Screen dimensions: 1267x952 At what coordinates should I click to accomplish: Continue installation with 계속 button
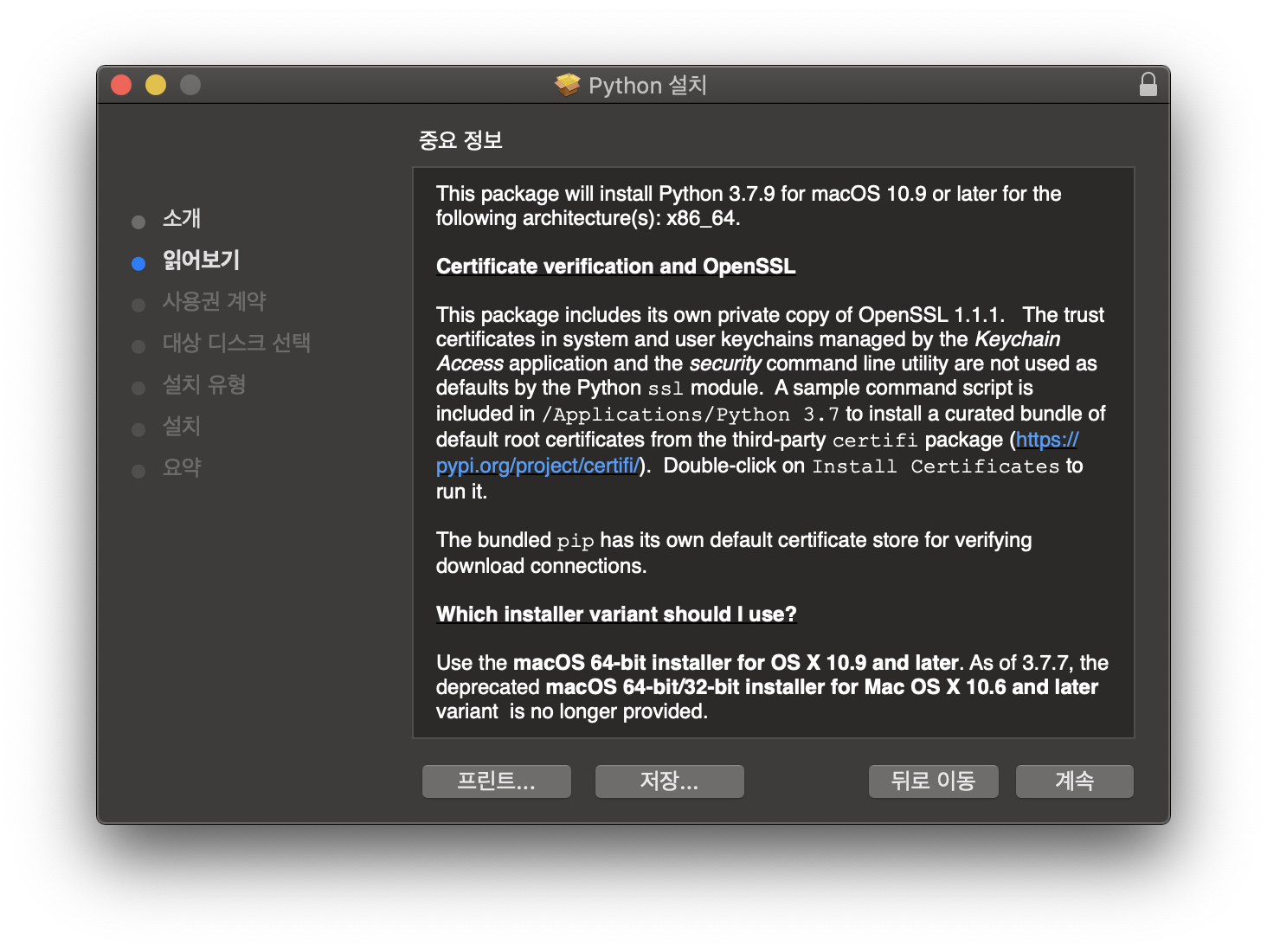(x=1075, y=782)
